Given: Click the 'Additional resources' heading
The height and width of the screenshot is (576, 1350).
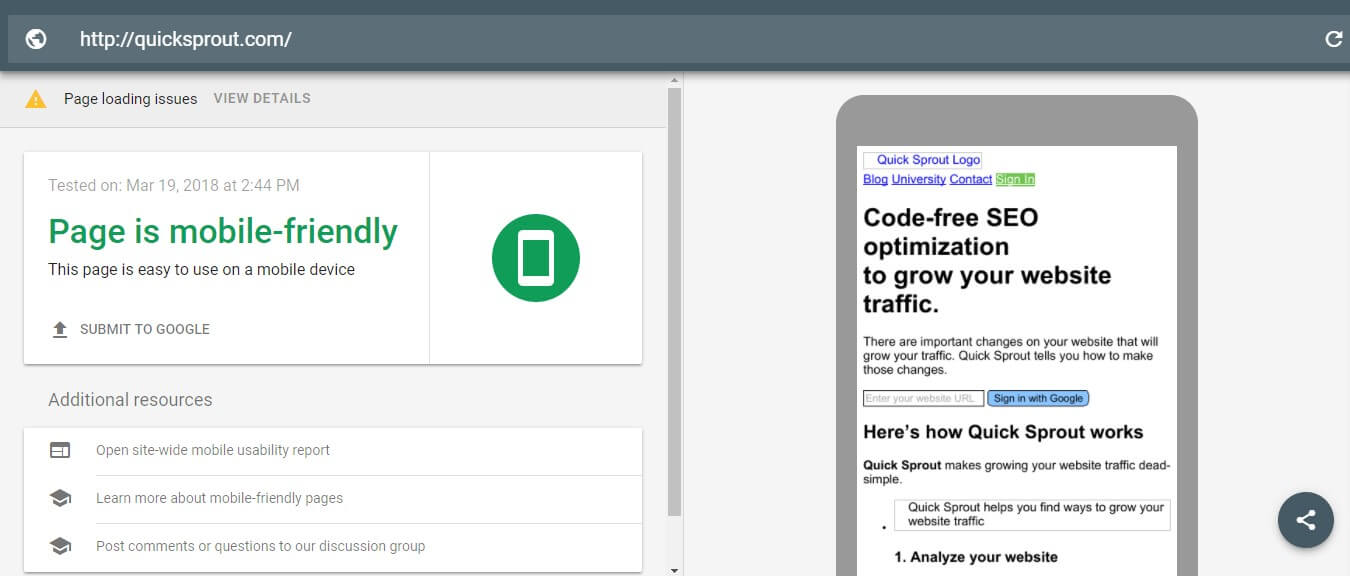Looking at the screenshot, I should pos(130,399).
